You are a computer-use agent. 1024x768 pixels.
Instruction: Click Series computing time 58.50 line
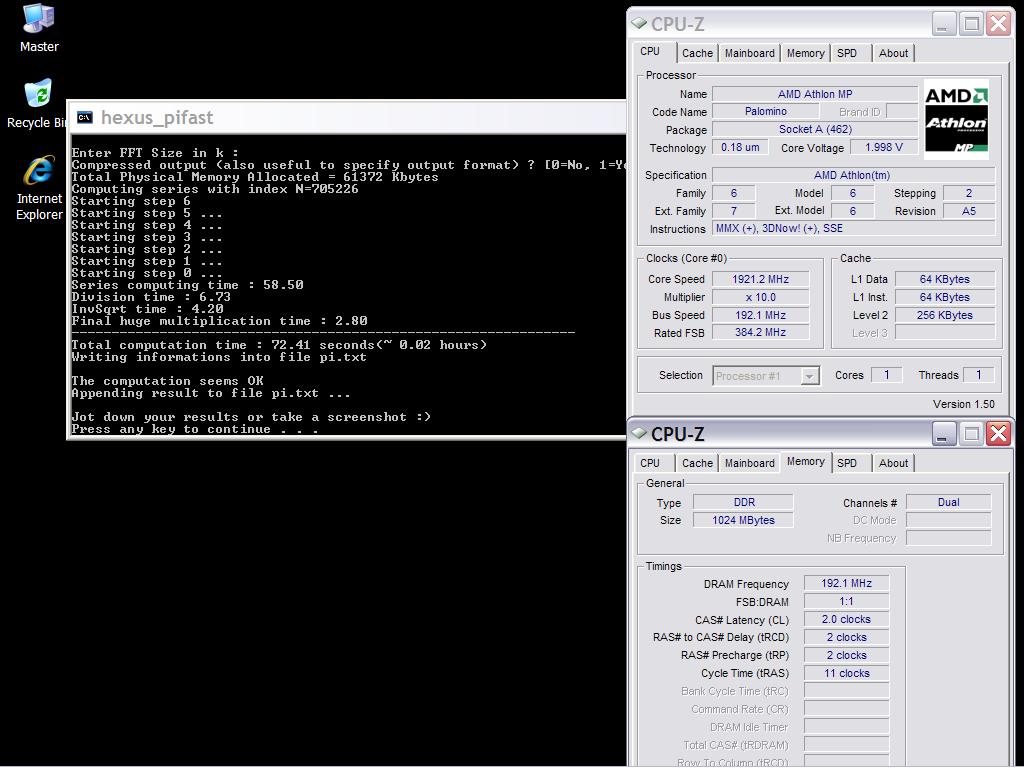(187, 285)
